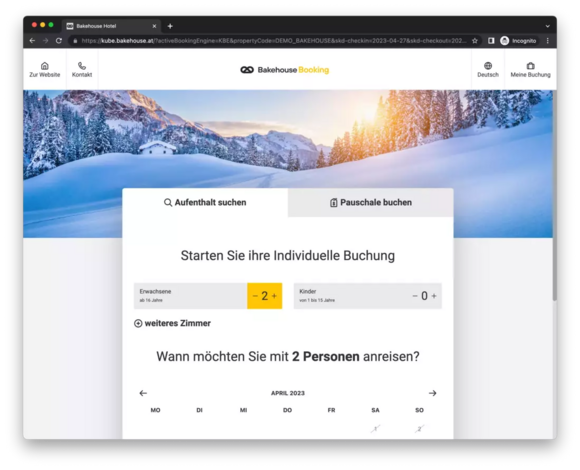Decrease the Kinder count with minus

point(415,296)
